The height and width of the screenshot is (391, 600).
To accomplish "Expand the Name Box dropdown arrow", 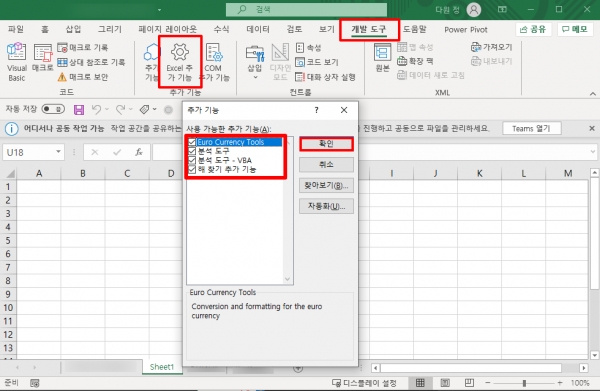I will (x=58, y=152).
